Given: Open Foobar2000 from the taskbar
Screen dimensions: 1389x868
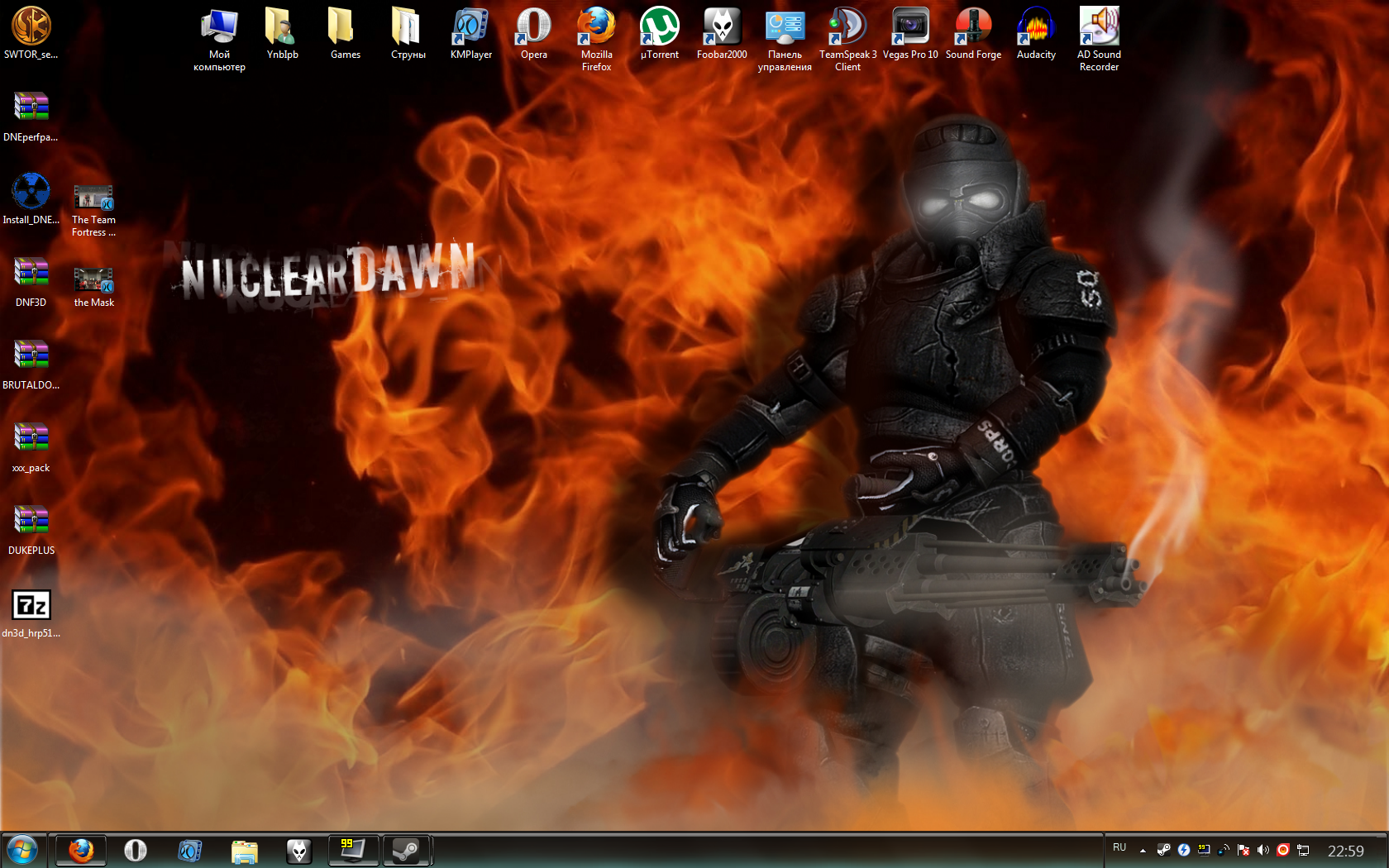Looking at the screenshot, I should [x=299, y=851].
